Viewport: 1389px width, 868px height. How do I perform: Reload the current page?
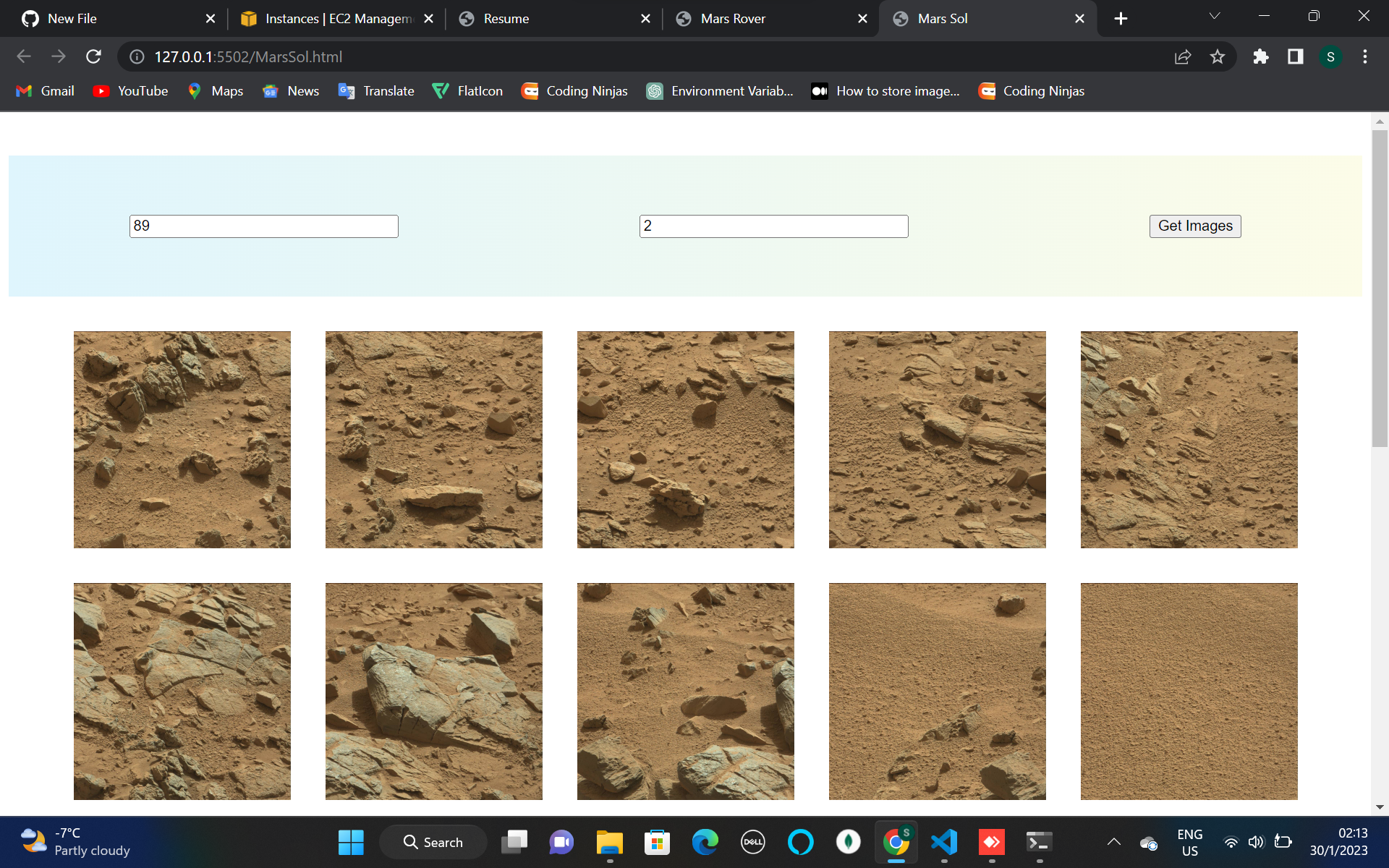pos(93,56)
